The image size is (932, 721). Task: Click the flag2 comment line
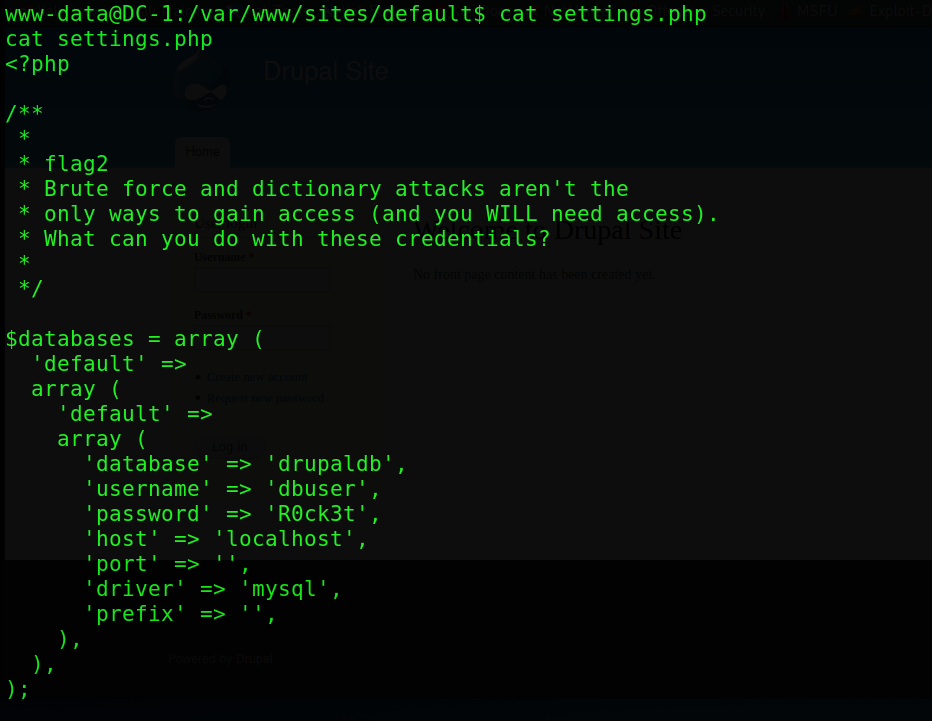click(x=76, y=164)
